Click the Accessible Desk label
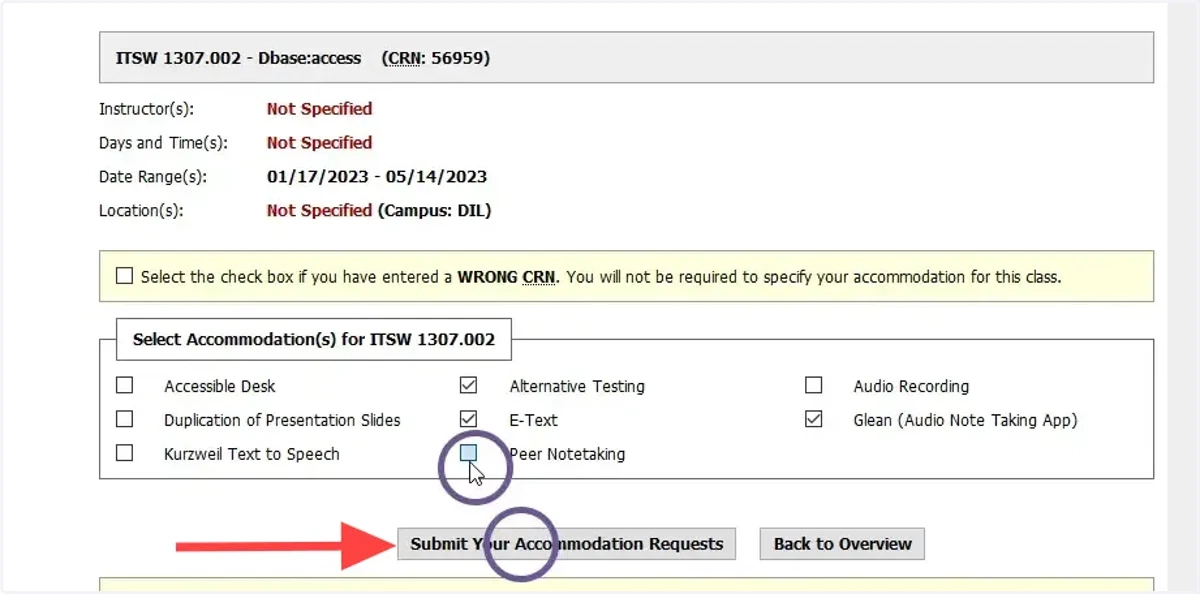This screenshot has height=594, width=1200. [x=220, y=386]
